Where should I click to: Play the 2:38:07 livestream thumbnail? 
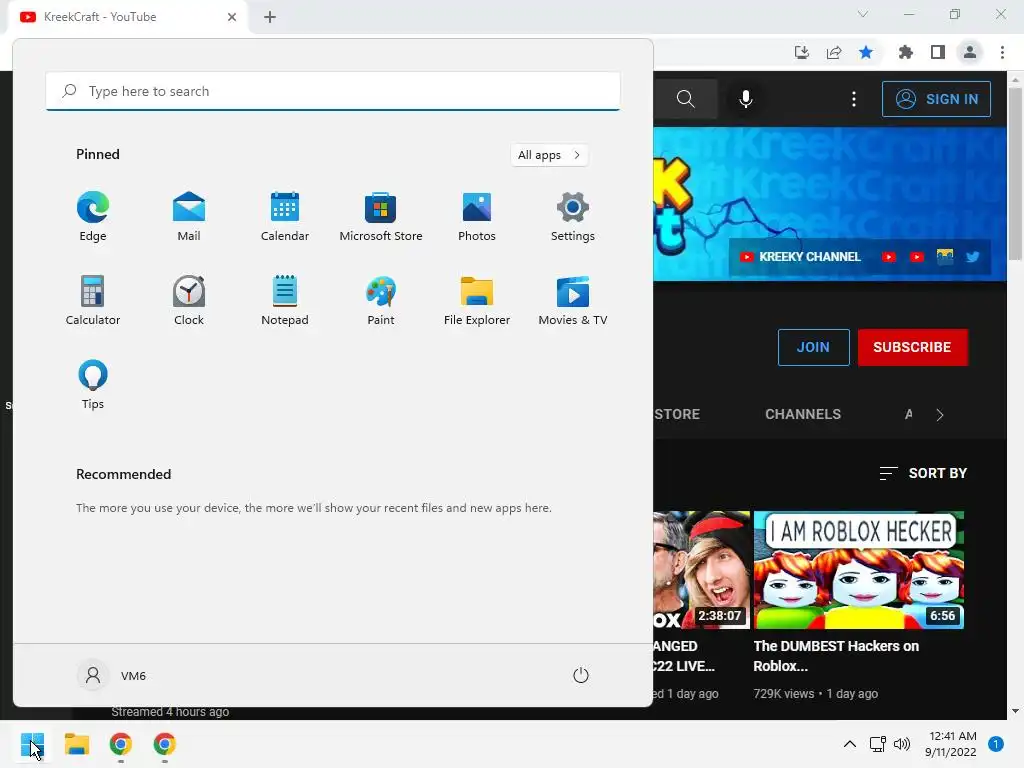[701, 570]
